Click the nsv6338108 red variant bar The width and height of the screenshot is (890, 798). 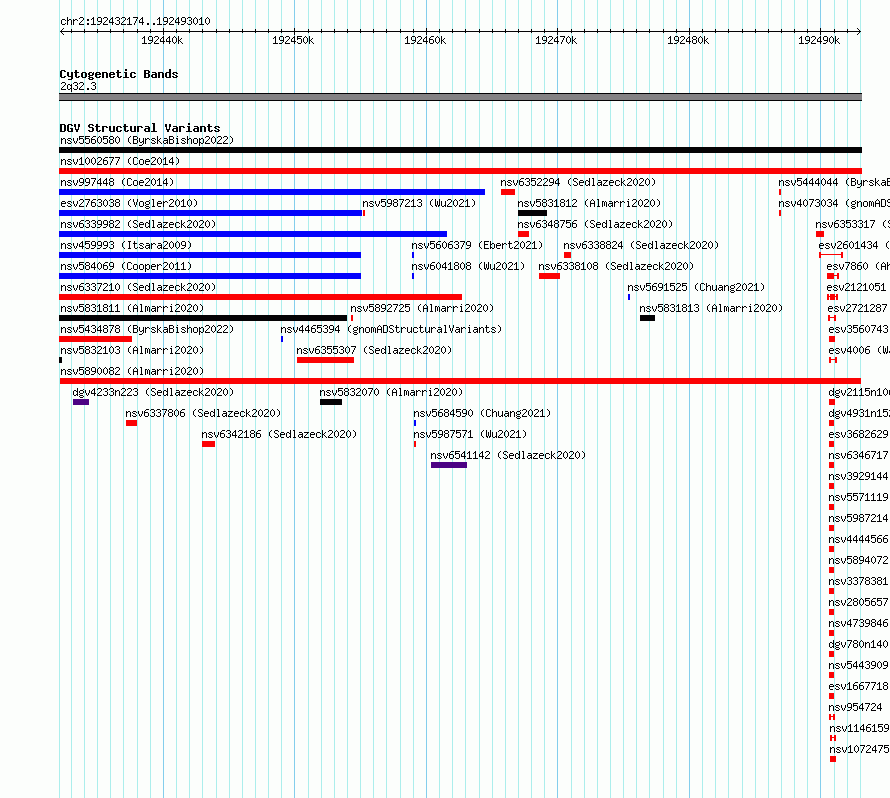pyautogui.click(x=549, y=276)
